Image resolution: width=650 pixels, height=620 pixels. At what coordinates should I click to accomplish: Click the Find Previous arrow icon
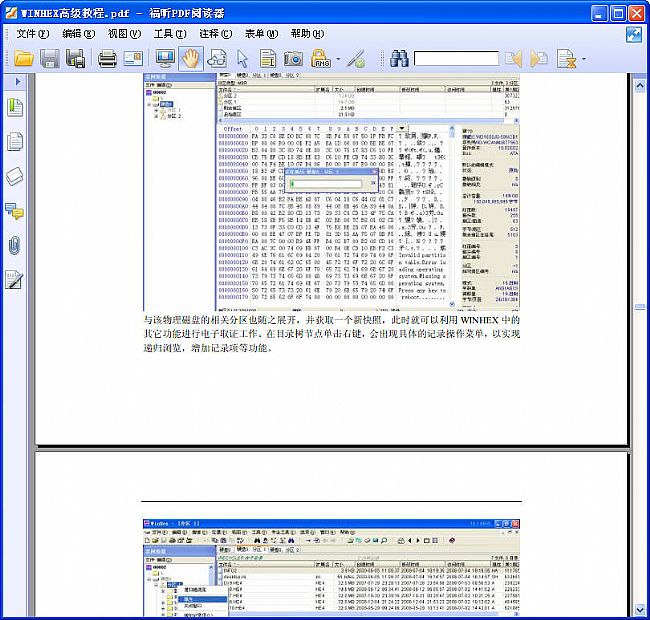coord(513,58)
